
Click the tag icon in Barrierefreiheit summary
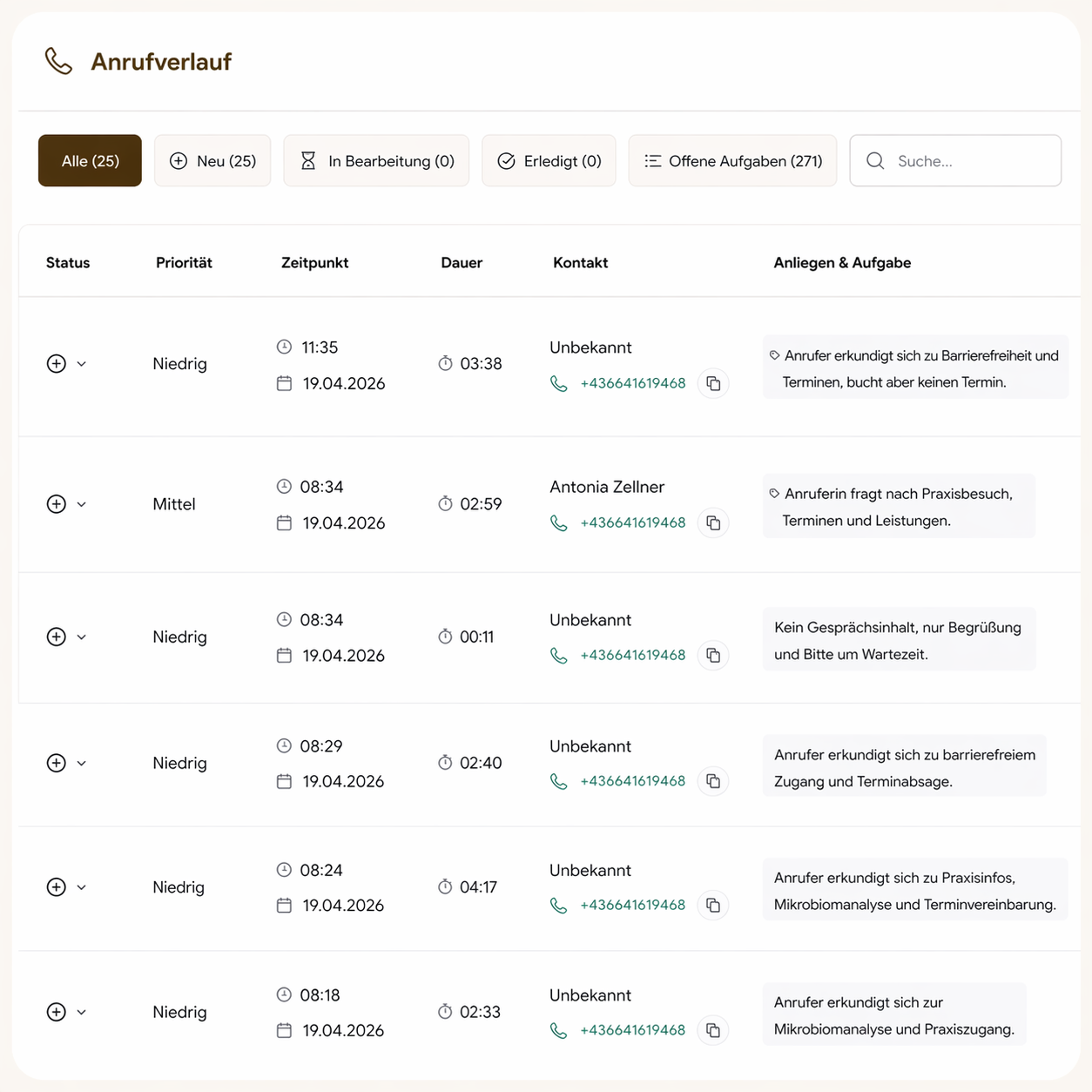[x=774, y=355]
